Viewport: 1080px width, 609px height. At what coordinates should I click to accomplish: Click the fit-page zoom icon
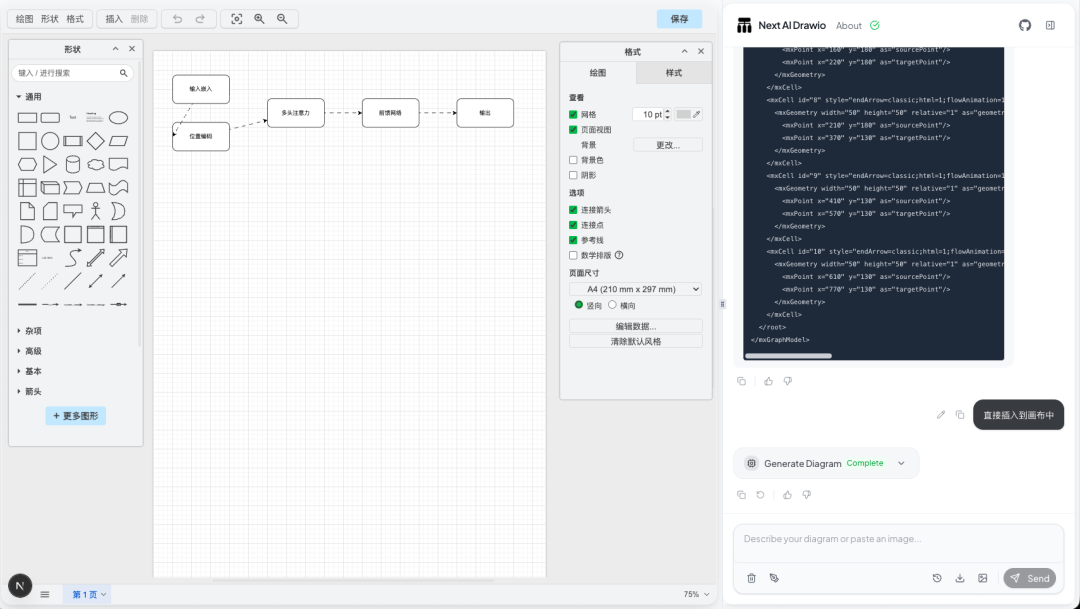pyautogui.click(x=236, y=19)
